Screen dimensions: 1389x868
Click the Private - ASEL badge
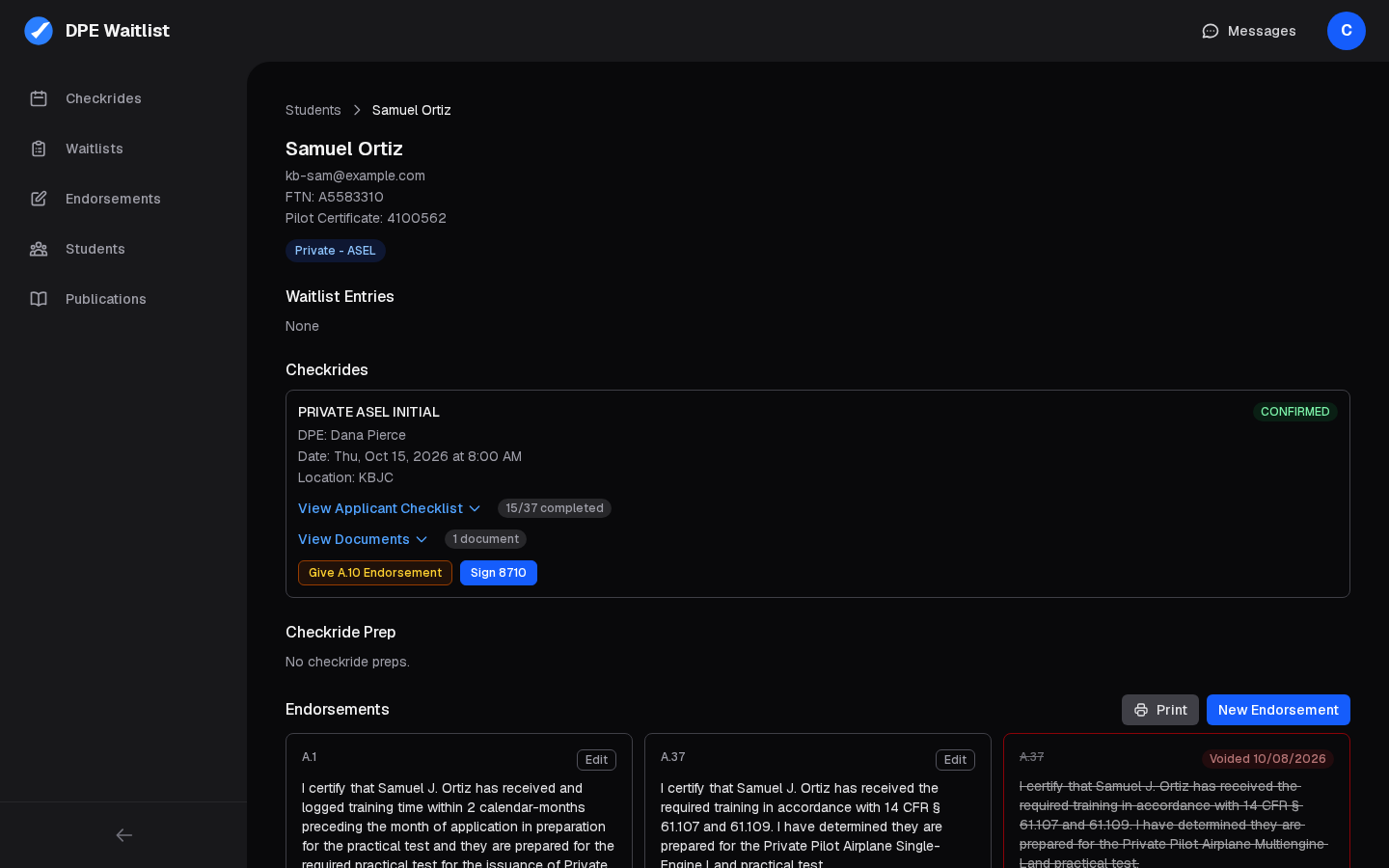click(x=336, y=251)
